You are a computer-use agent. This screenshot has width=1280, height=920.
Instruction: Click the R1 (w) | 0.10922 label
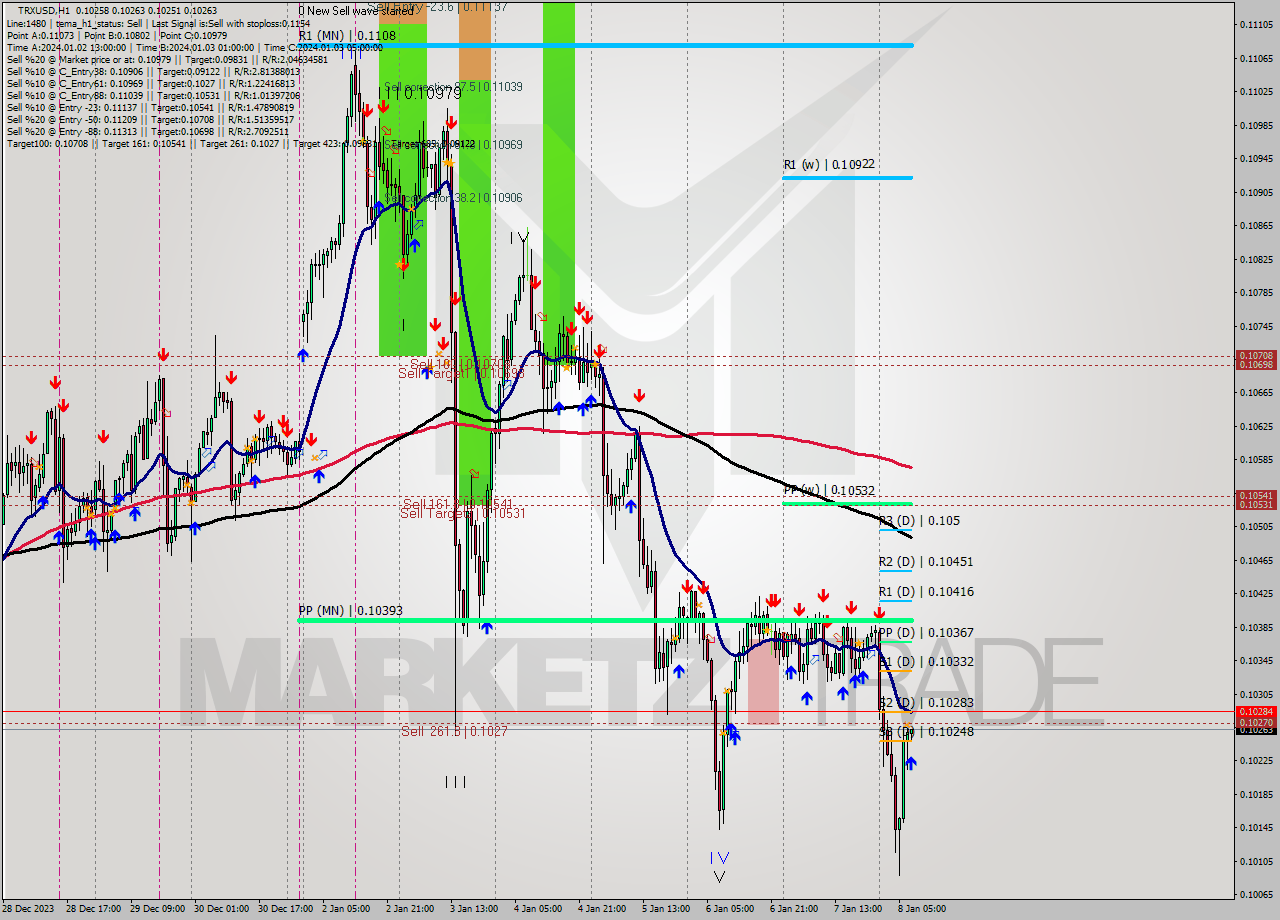coord(829,164)
